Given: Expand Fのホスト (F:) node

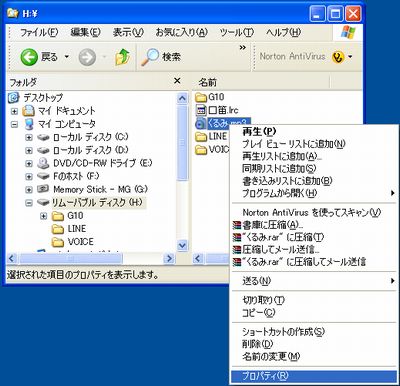Looking at the screenshot, I should pyautogui.click(x=29, y=176).
